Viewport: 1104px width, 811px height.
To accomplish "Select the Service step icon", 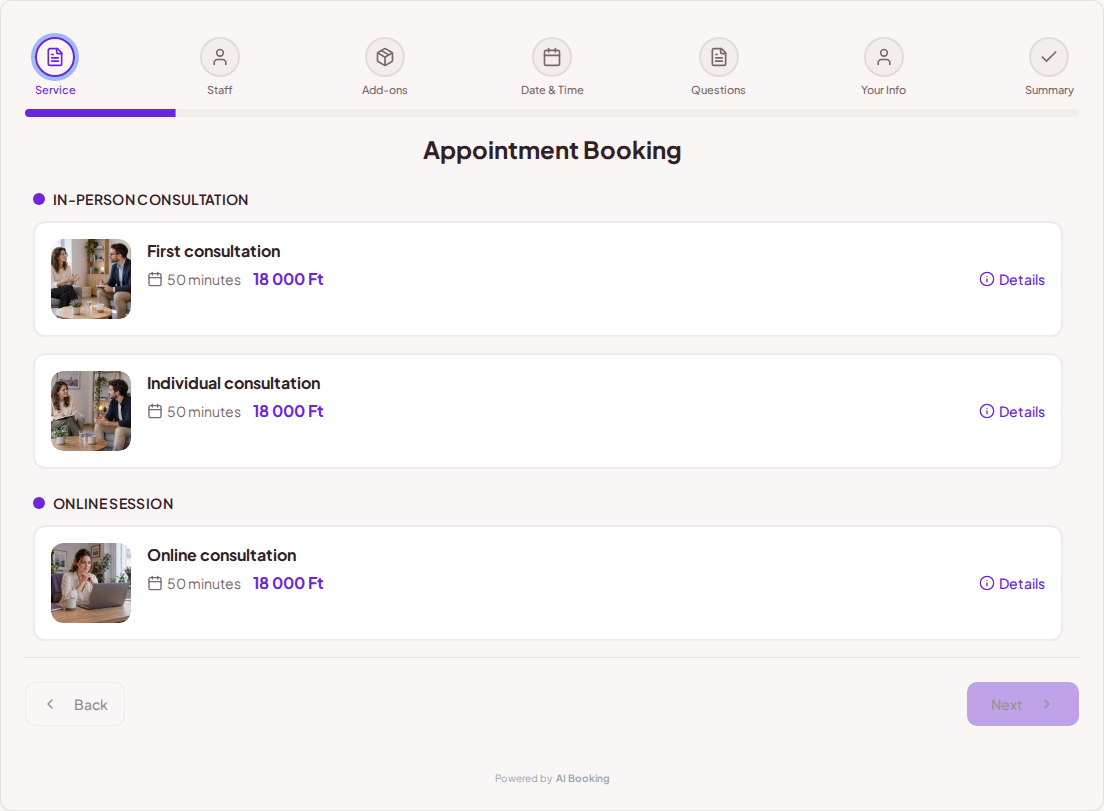I will click(x=55, y=57).
